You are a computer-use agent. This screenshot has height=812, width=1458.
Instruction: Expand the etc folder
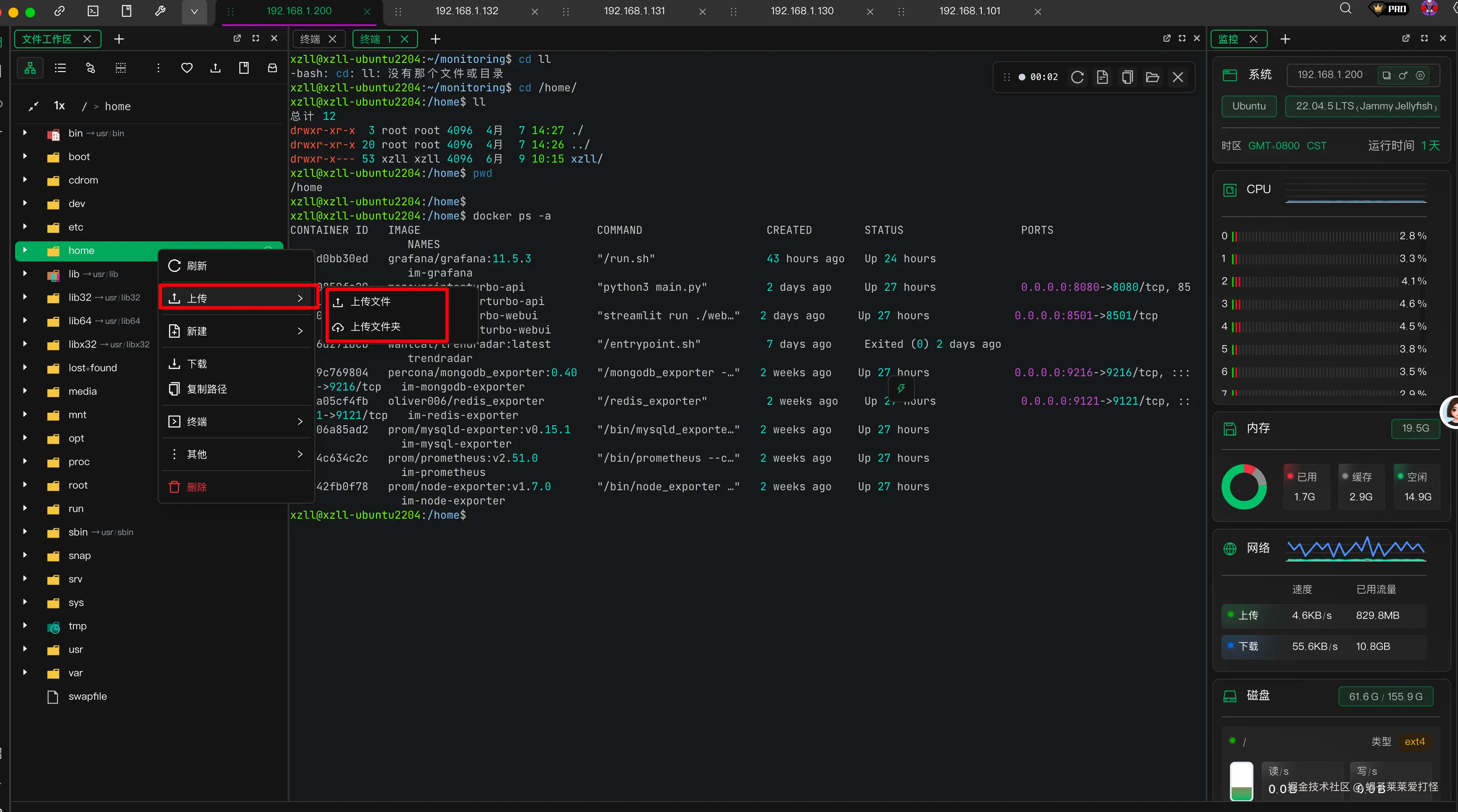(x=25, y=227)
